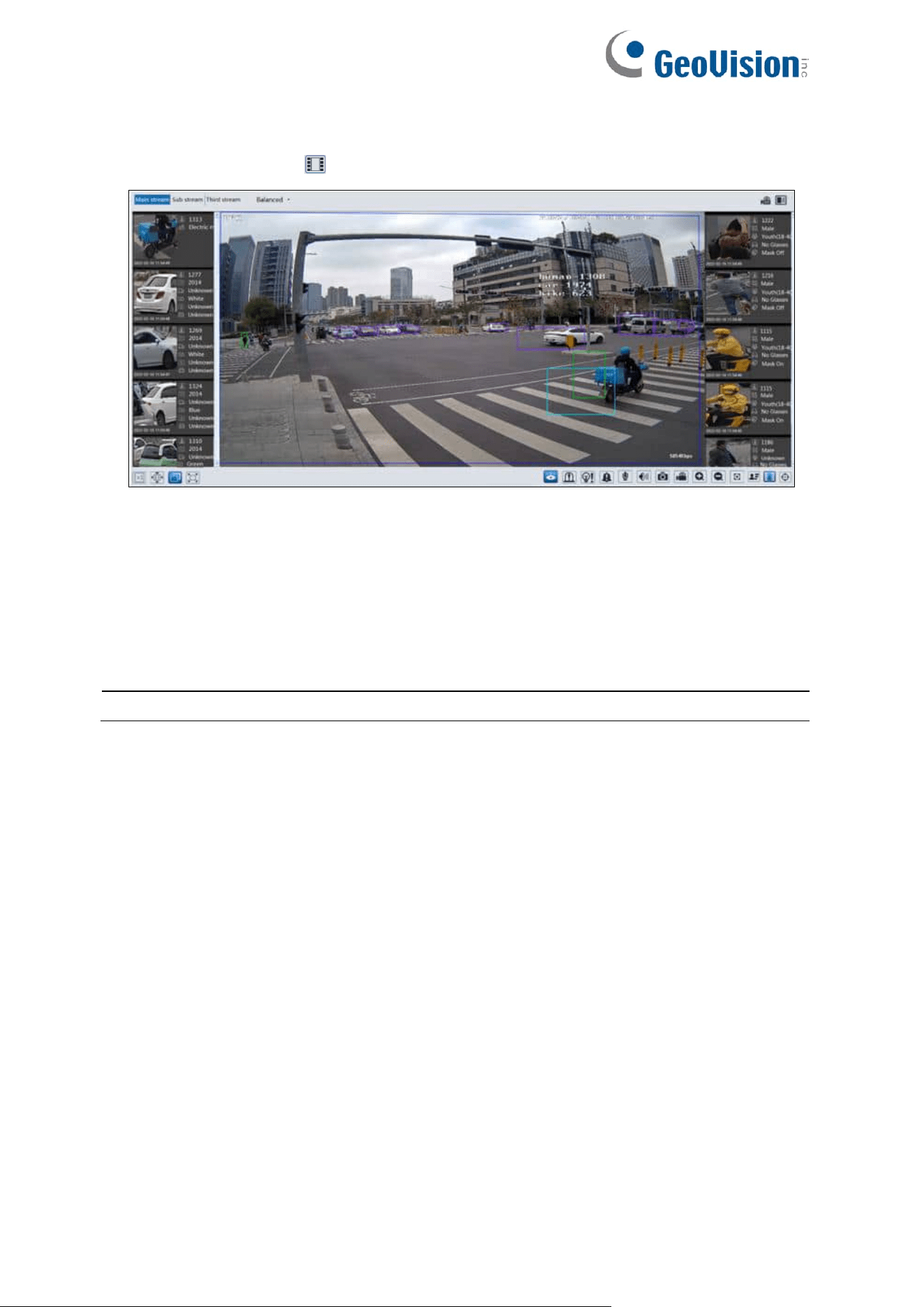Click the crosshair target icon at toolbar end
Screen dimensions: 924x1307
click(x=785, y=477)
